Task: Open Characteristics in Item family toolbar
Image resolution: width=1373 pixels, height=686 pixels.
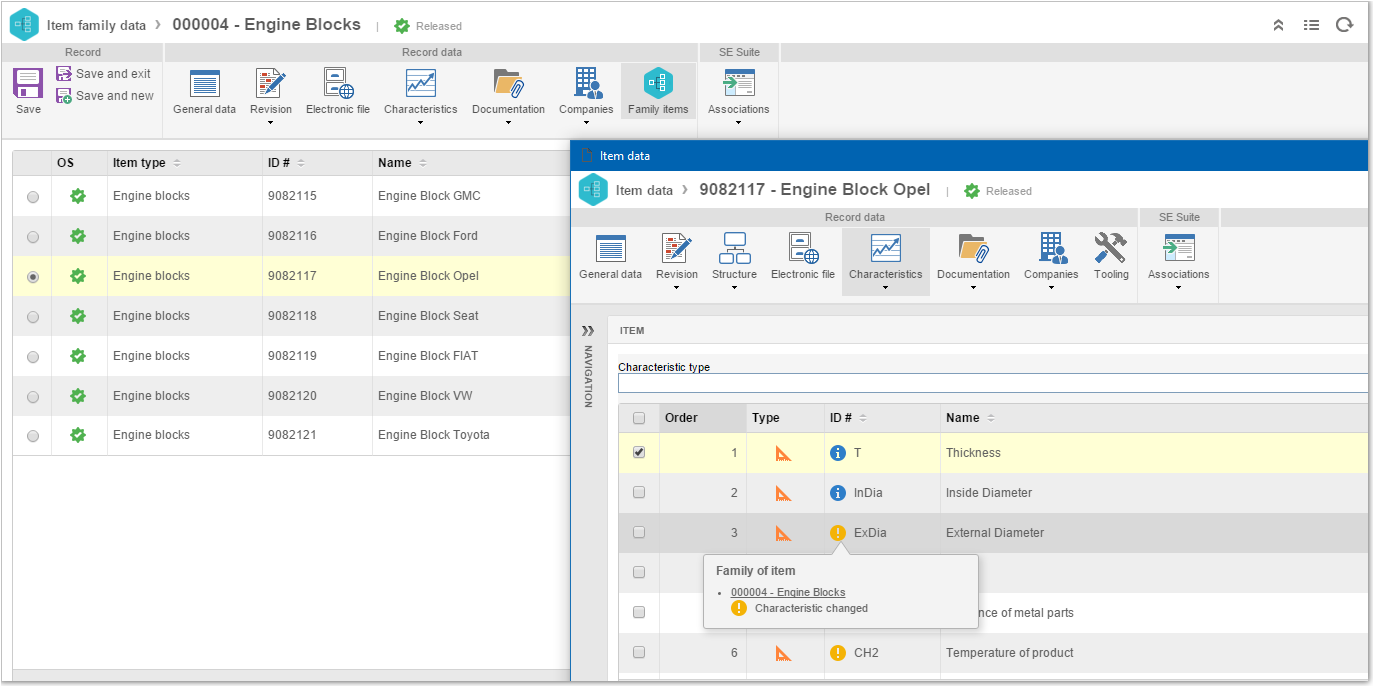Action: click(420, 92)
